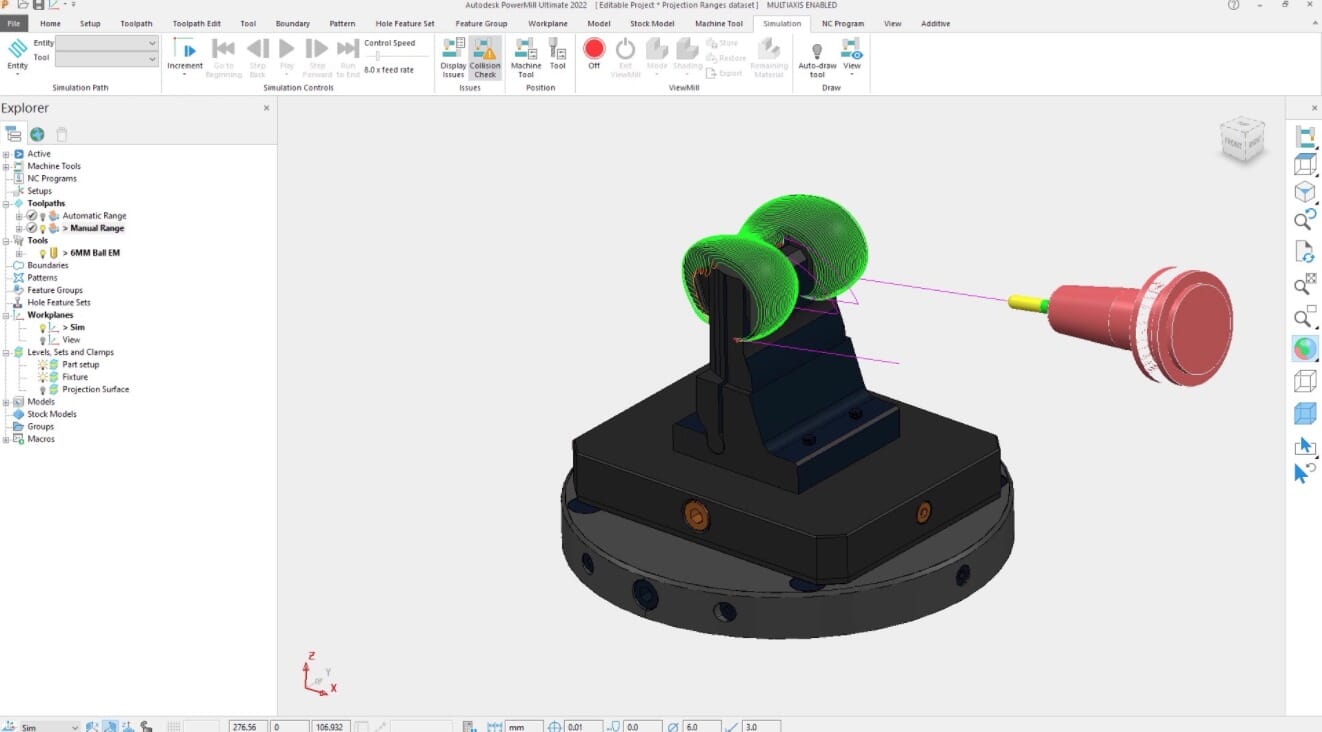The height and width of the screenshot is (732, 1322).
Task: Toggle visibility of the 6MM Ball EM tool
Action: (43, 253)
